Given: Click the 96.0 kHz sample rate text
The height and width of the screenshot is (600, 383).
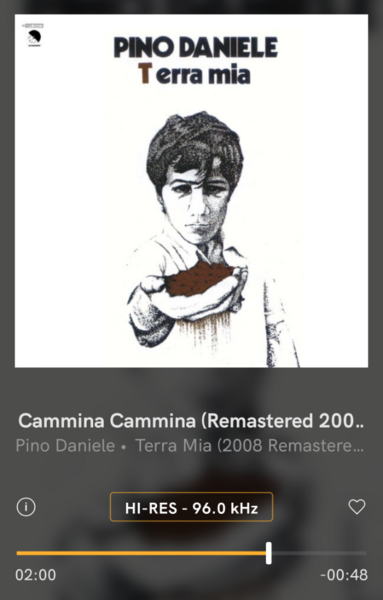Looking at the screenshot, I should point(225,508).
